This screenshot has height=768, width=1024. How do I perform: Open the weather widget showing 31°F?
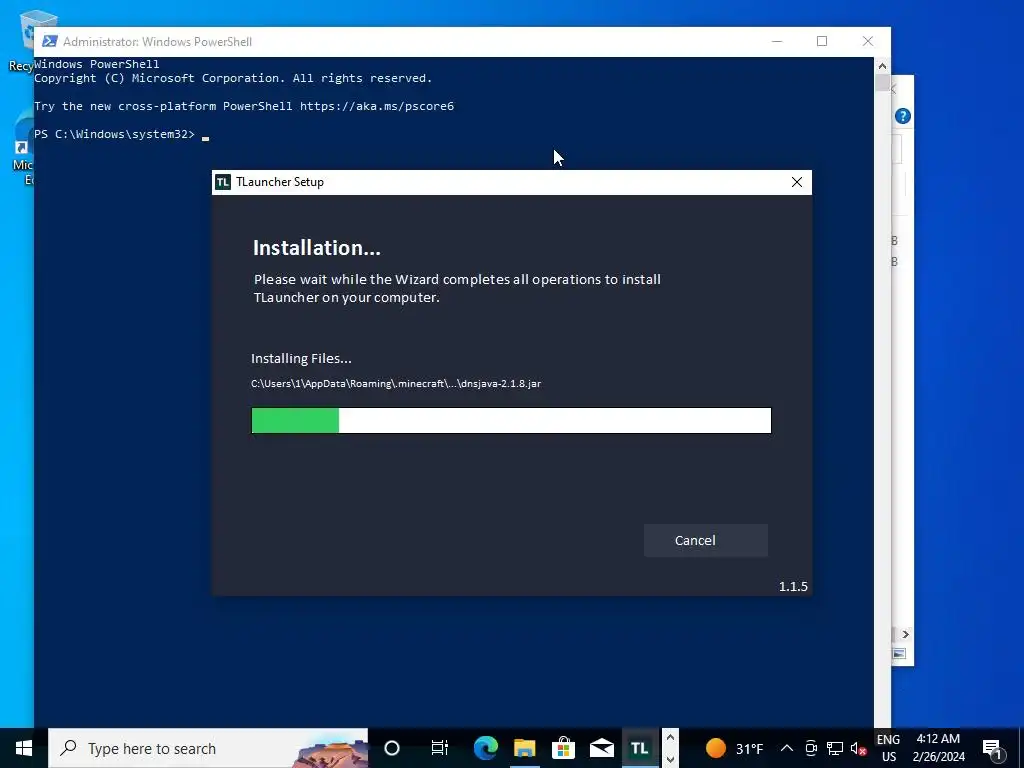[x=734, y=748]
